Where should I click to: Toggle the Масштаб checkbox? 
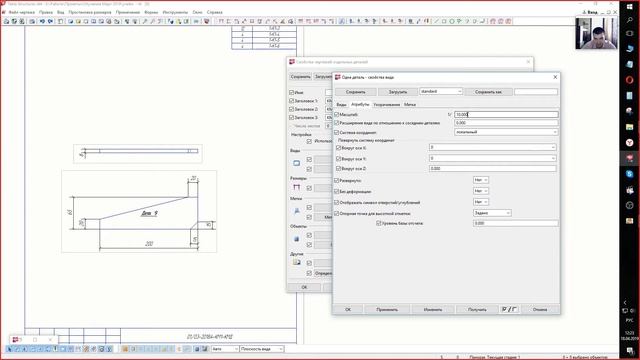coord(337,115)
